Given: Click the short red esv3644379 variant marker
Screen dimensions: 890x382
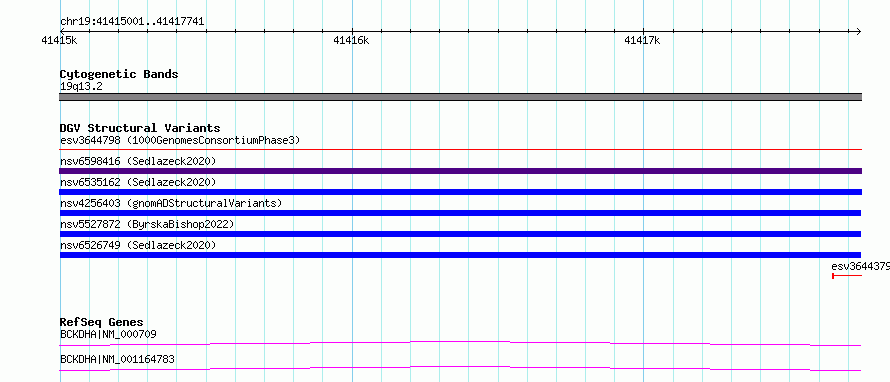Looking at the screenshot, I should click(x=847, y=276).
